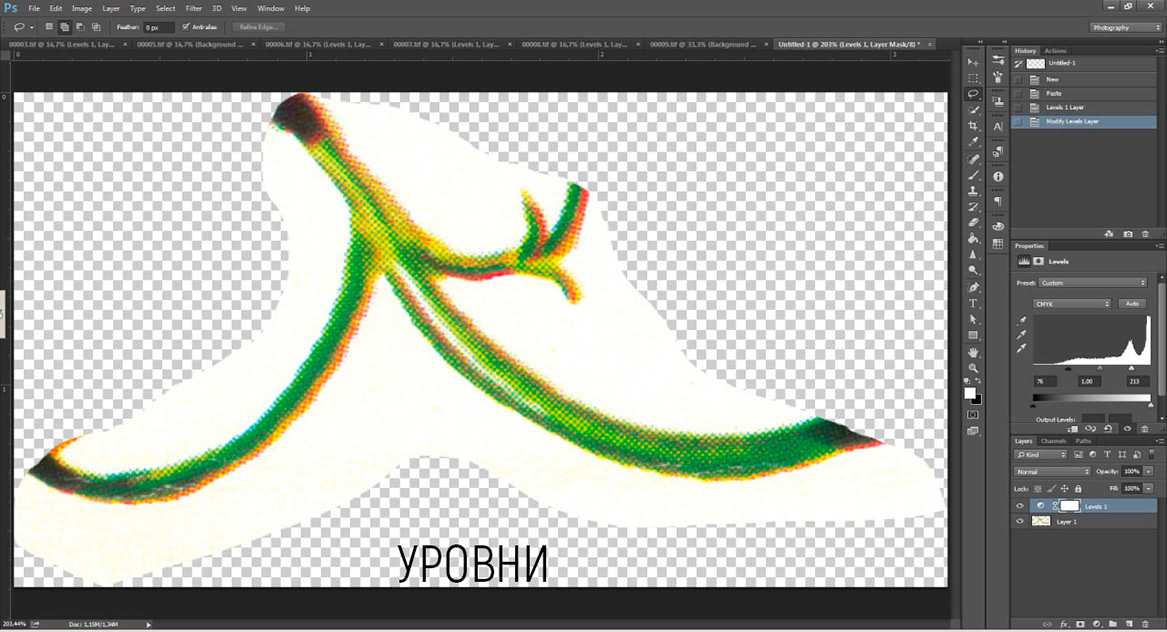Screen dimensions: 1167x632
Task: Toggle lock transparent pixels
Action: coord(1037,489)
